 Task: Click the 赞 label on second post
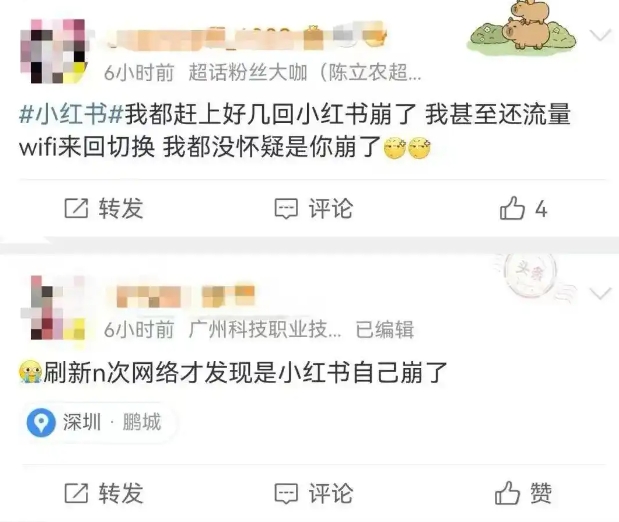click(541, 493)
